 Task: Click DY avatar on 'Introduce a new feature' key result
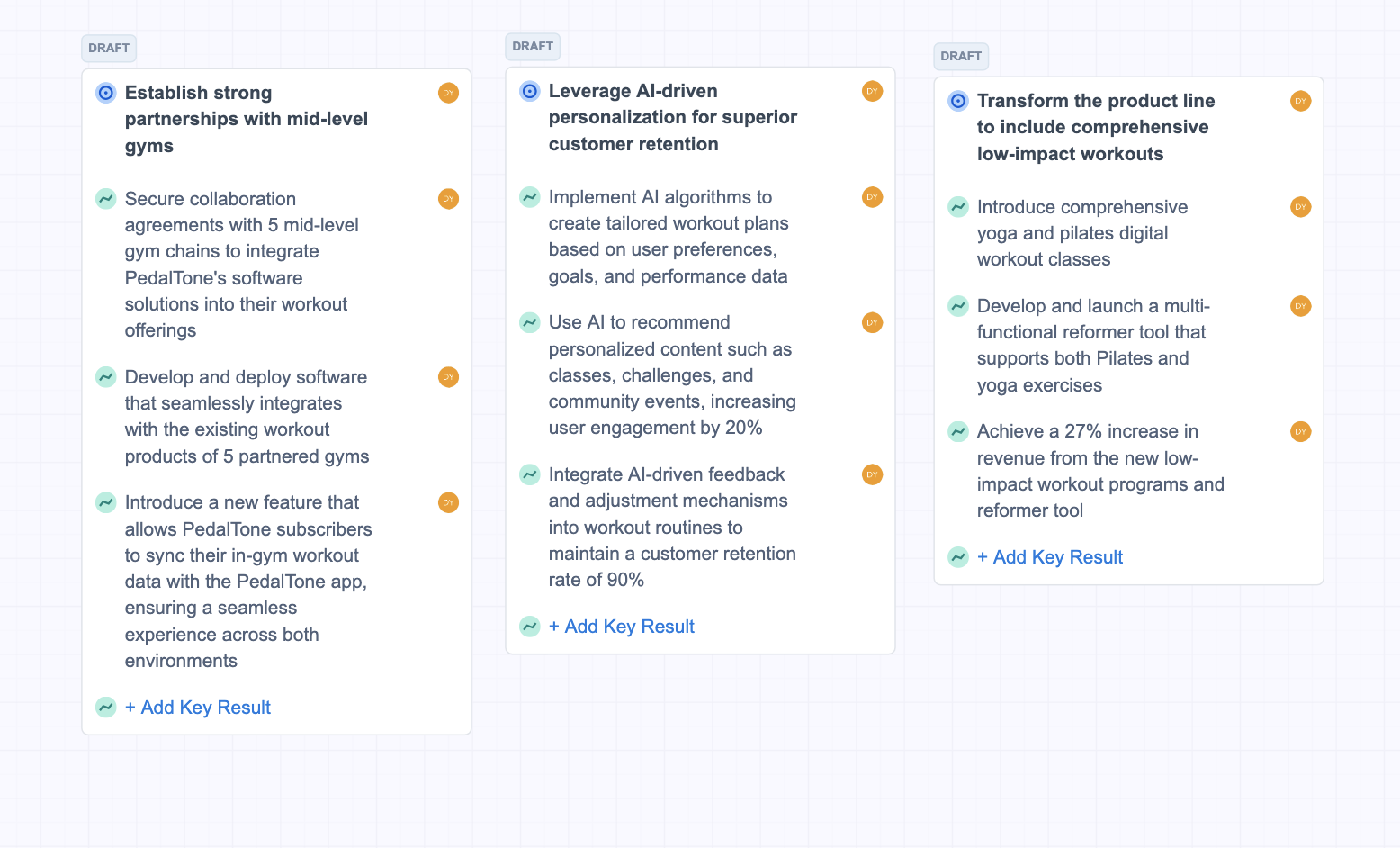tap(448, 502)
